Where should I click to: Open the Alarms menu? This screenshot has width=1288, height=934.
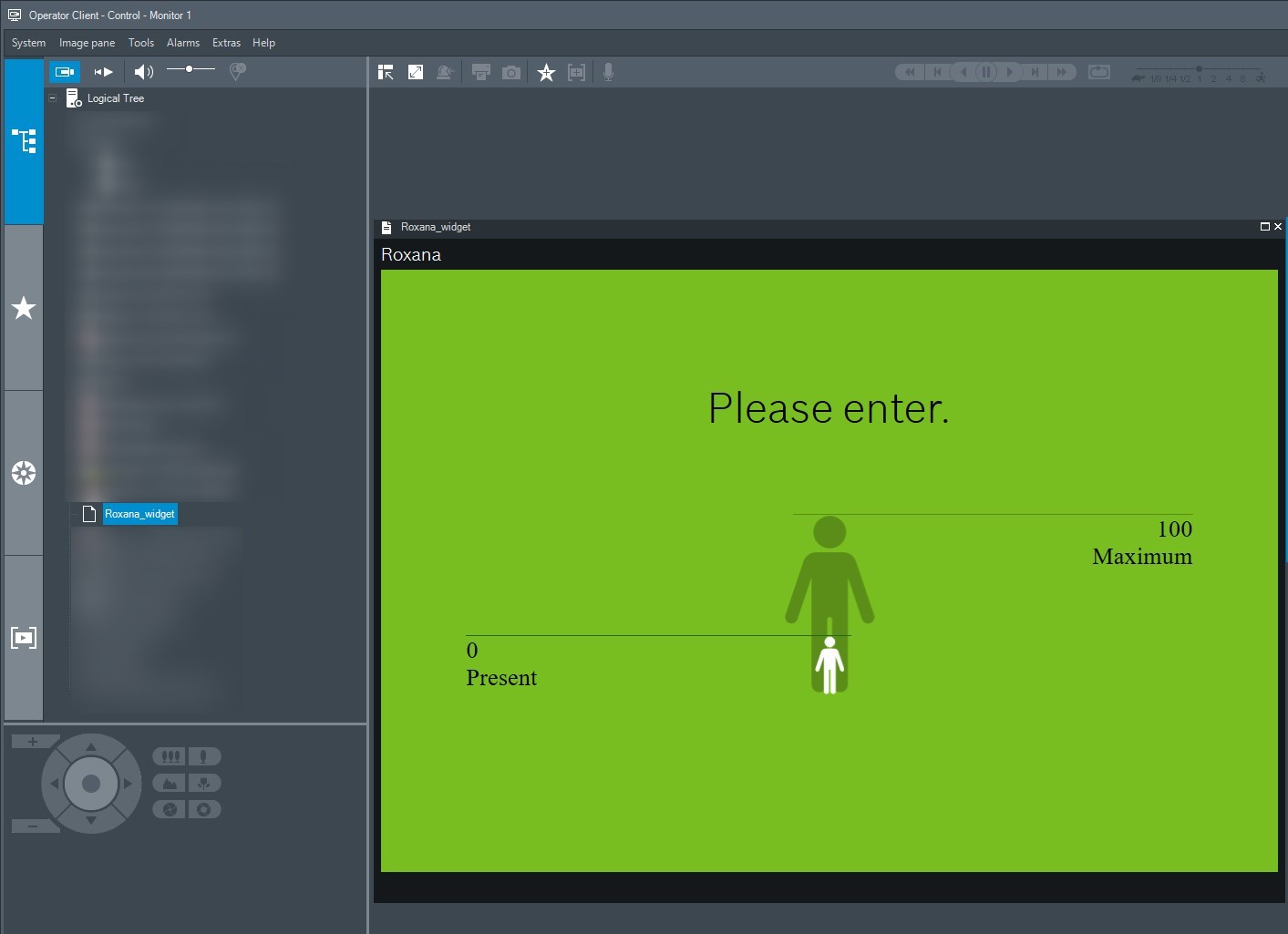(182, 43)
